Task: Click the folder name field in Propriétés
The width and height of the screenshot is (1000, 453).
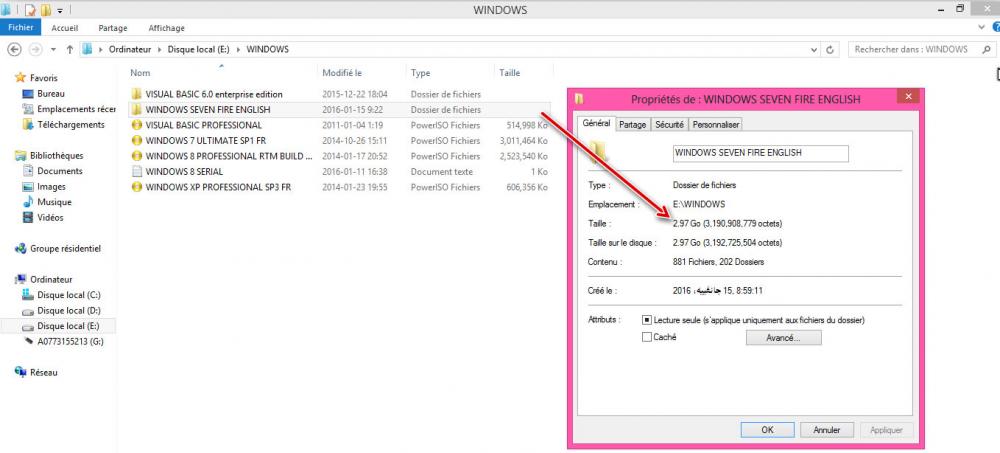Action: pos(761,153)
